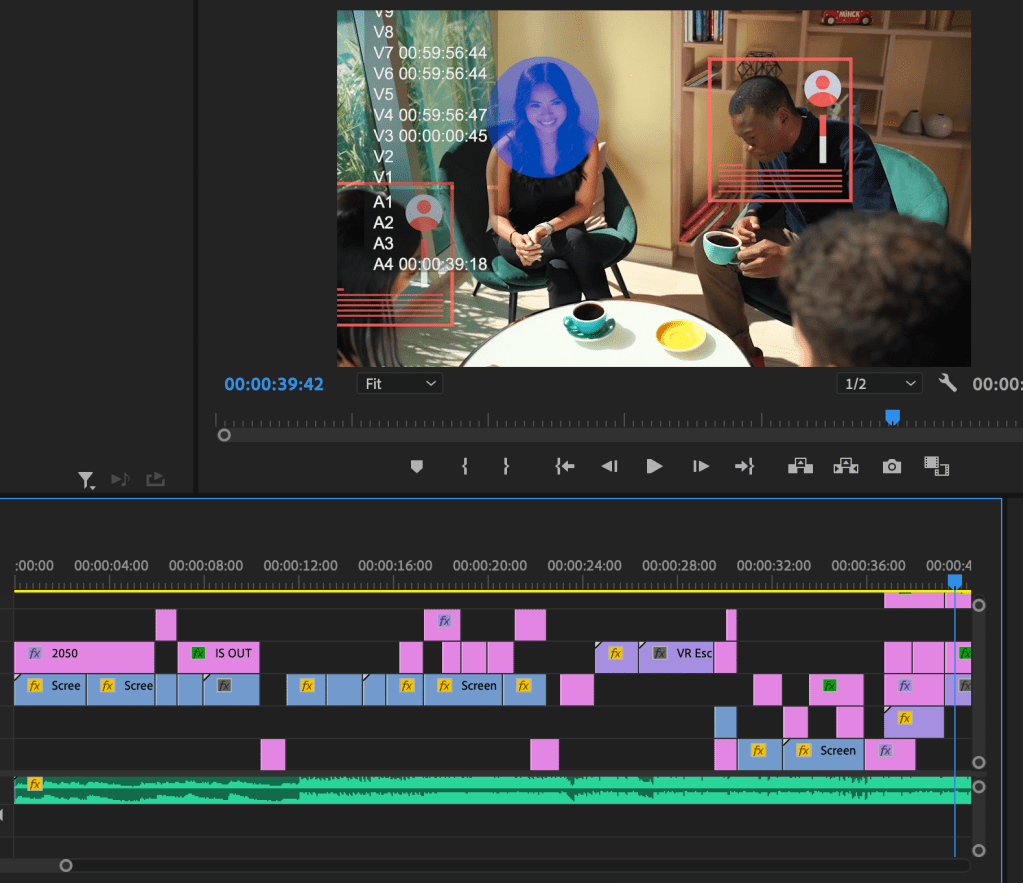Export frame with the camera icon

coord(891,466)
